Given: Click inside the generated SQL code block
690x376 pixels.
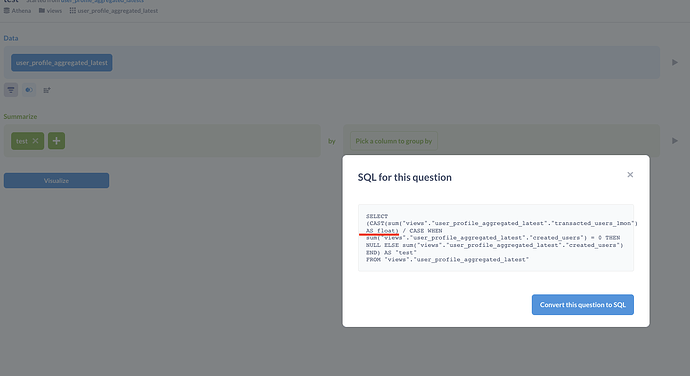Looking at the screenshot, I should coord(496,238).
